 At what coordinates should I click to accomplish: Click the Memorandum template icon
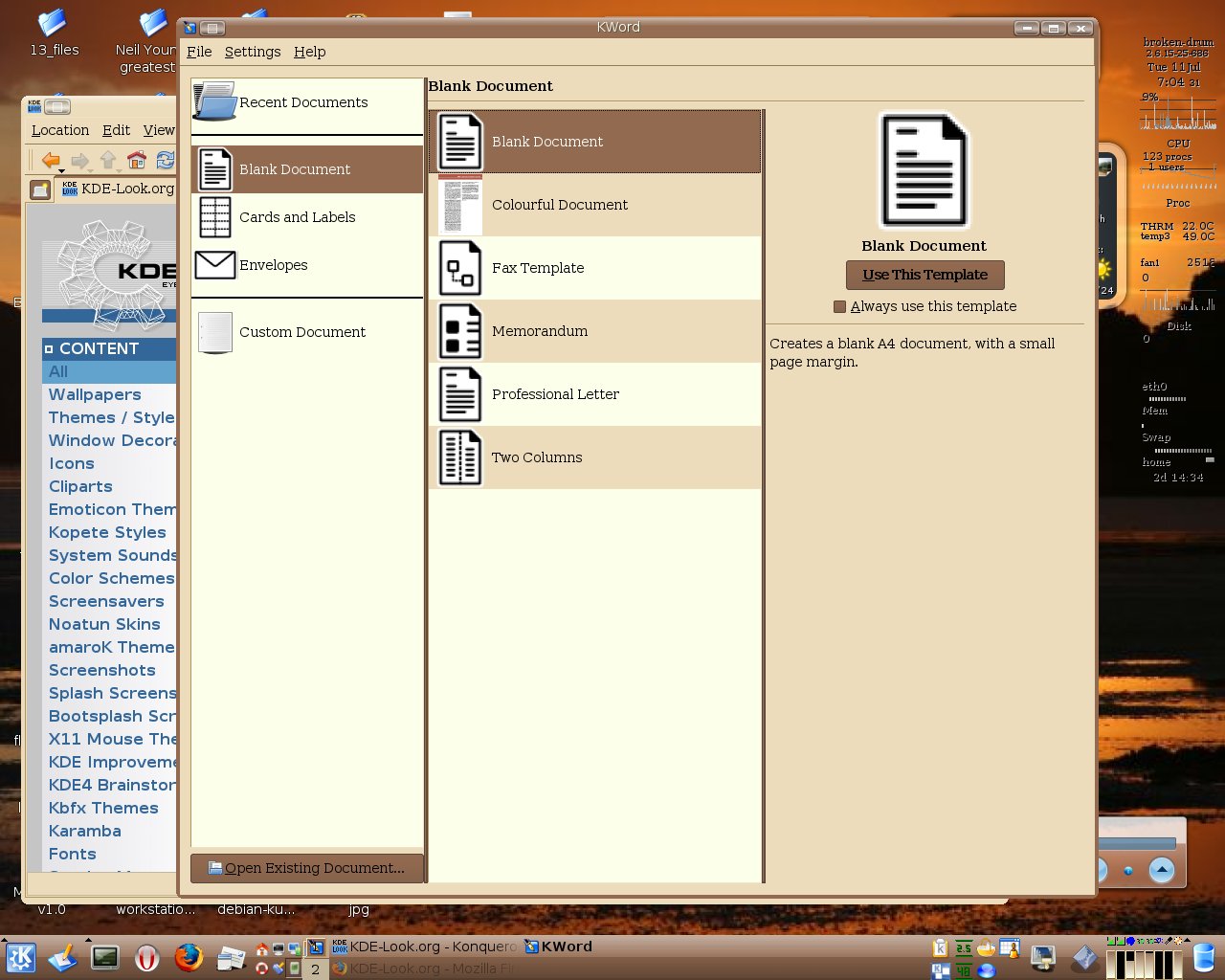tap(460, 331)
